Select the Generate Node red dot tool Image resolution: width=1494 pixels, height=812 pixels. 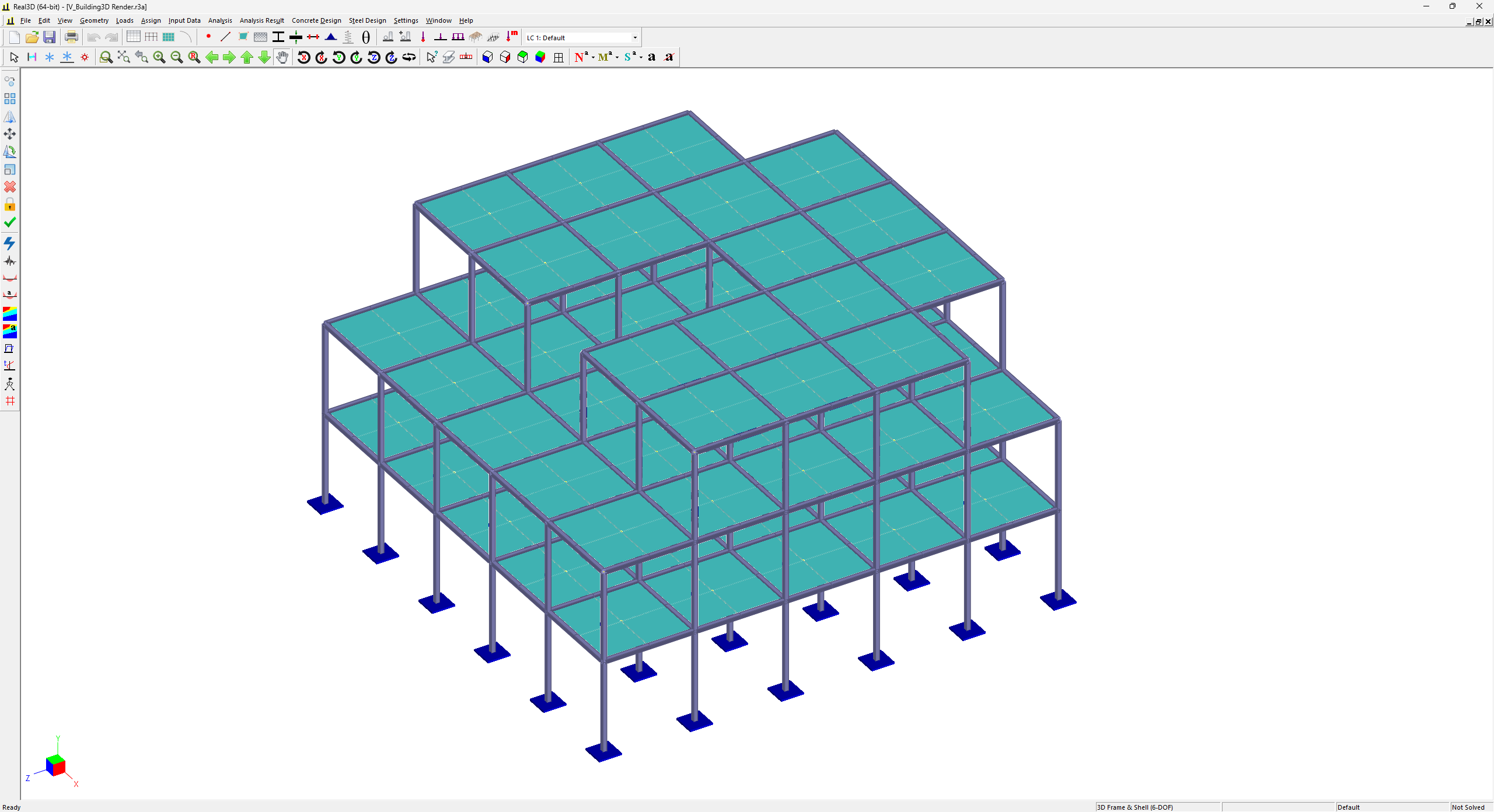pos(208,37)
